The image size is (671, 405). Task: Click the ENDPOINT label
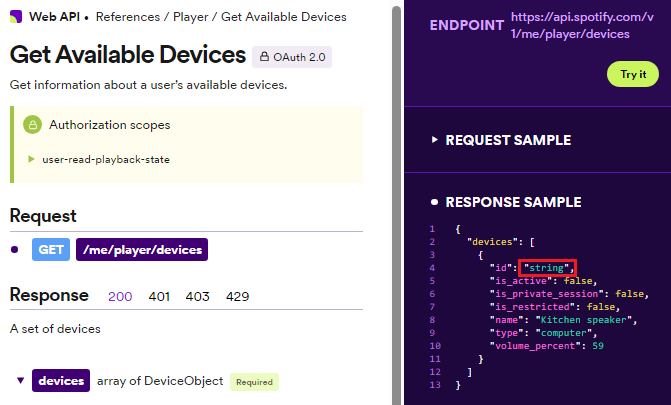point(467,25)
